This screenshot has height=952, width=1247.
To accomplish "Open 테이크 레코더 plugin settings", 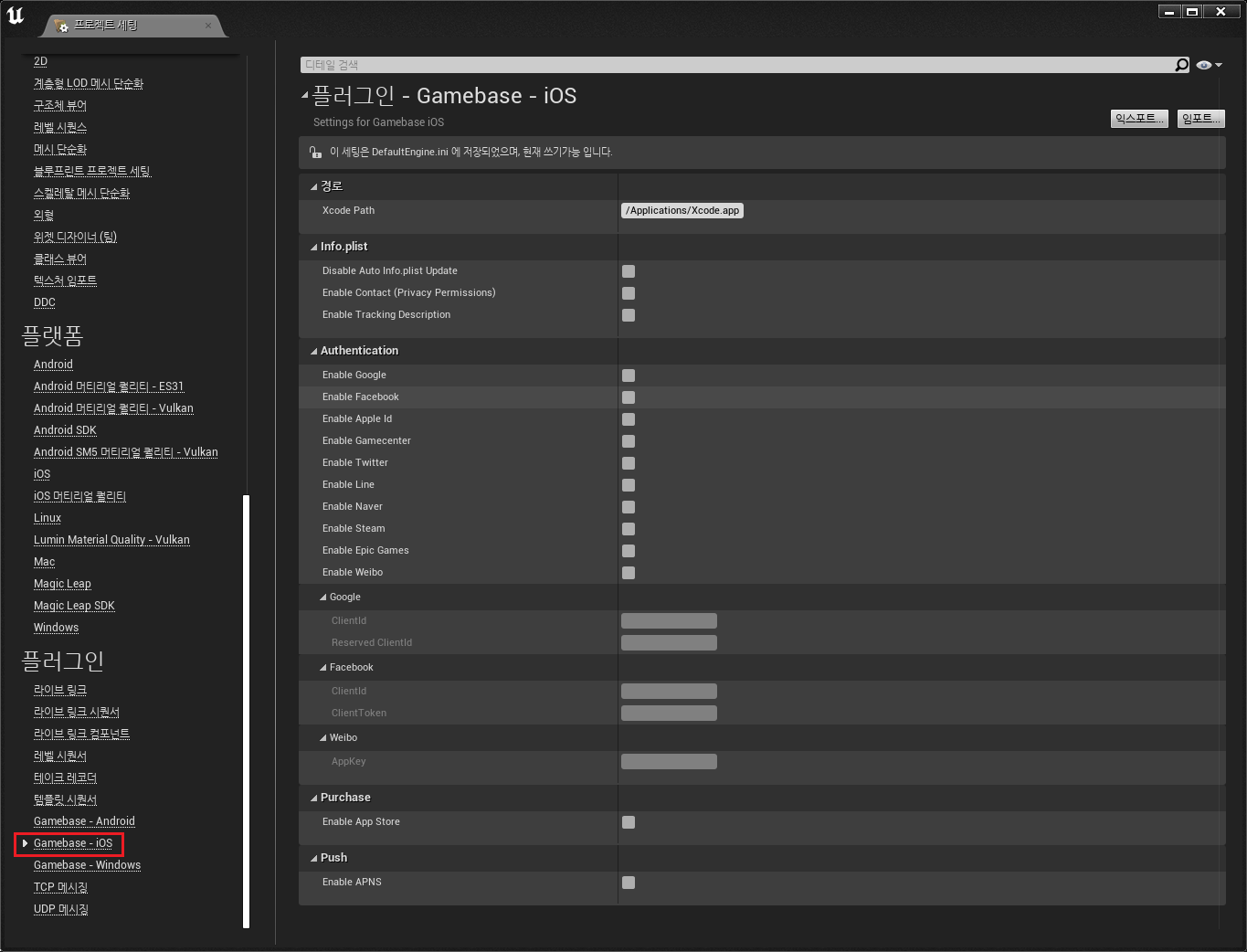I will tap(65, 777).
